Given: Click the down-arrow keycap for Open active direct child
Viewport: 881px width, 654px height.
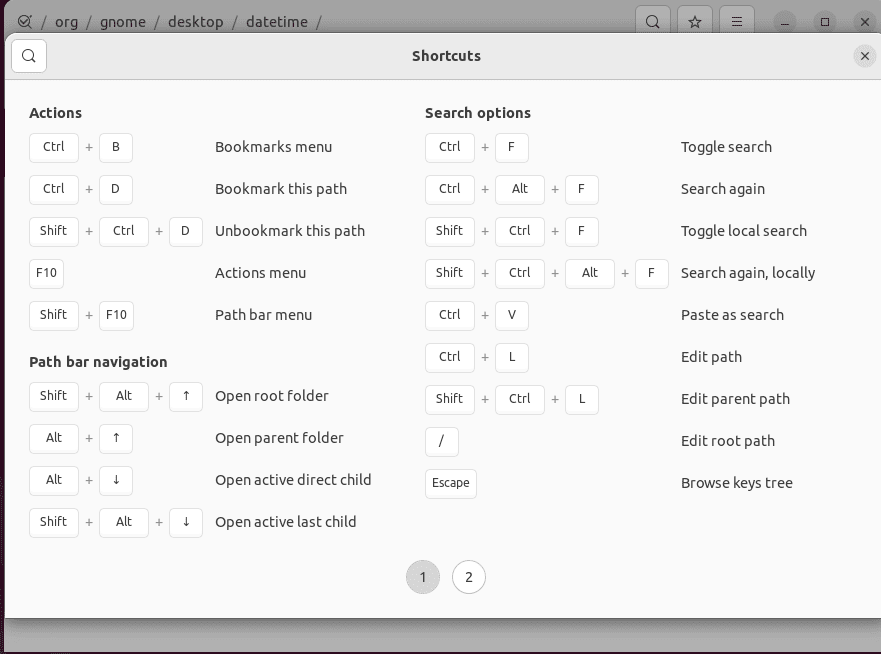Looking at the screenshot, I should tap(116, 480).
